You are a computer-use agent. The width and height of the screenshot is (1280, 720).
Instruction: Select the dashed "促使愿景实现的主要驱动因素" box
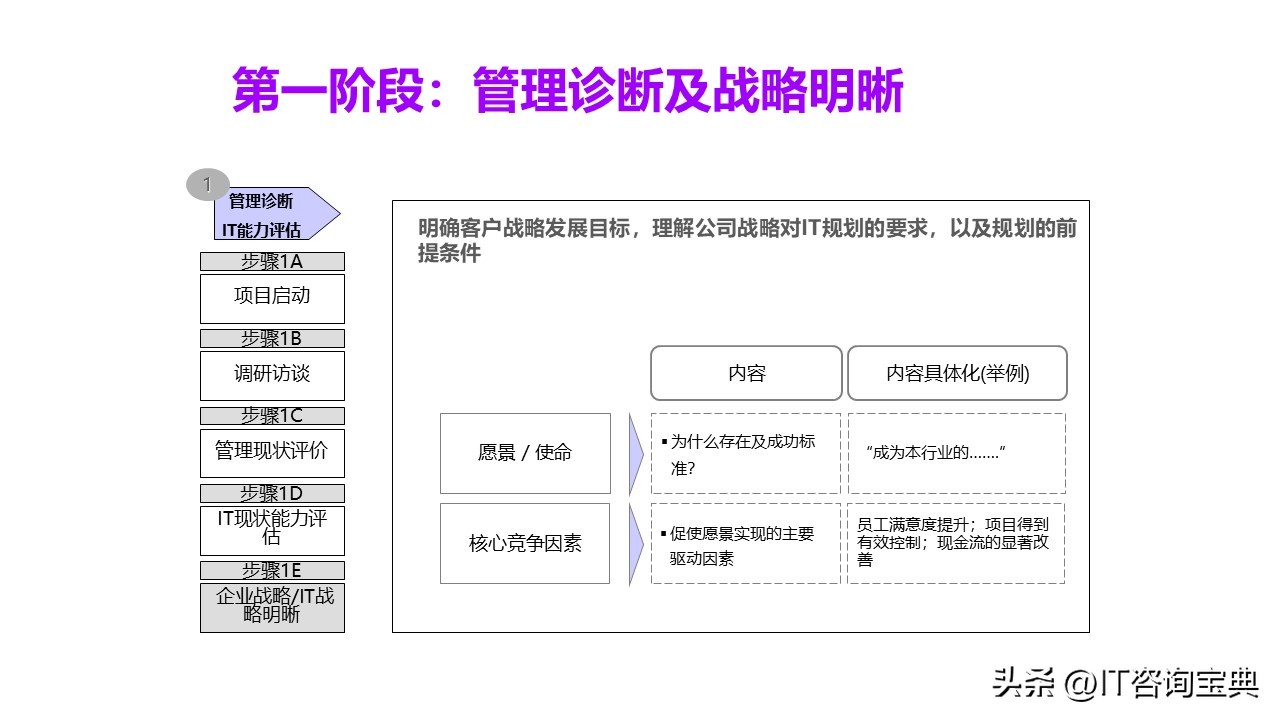pos(745,544)
